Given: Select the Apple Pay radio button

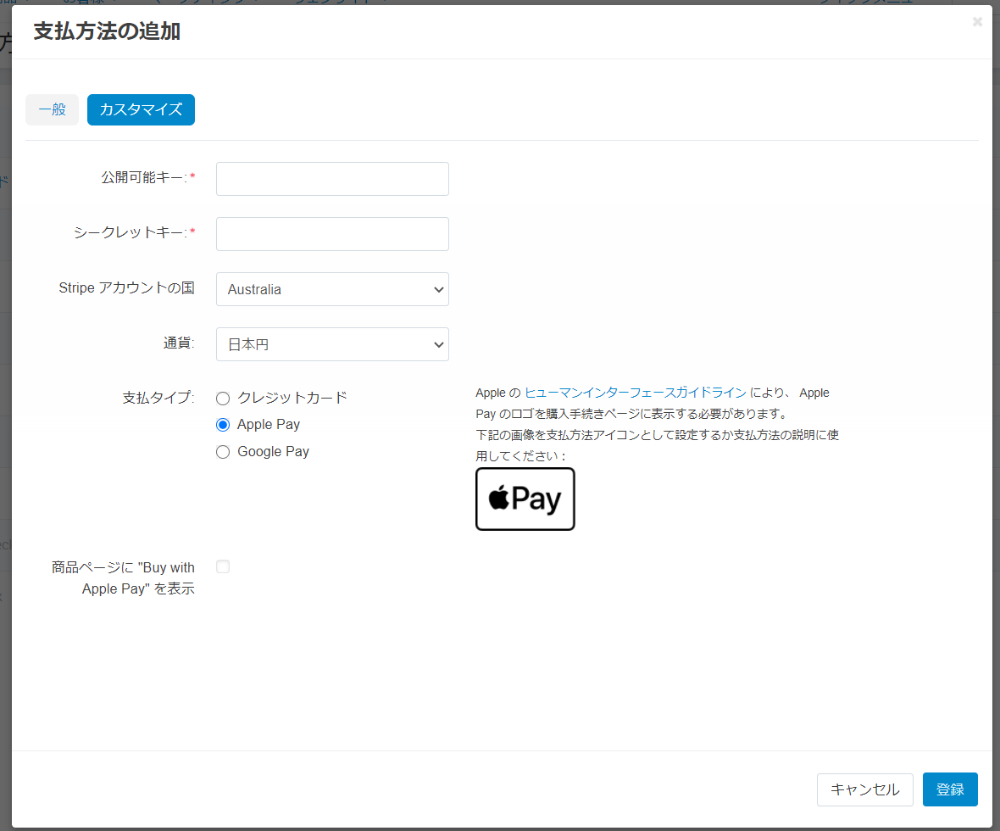Looking at the screenshot, I should (223, 425).
